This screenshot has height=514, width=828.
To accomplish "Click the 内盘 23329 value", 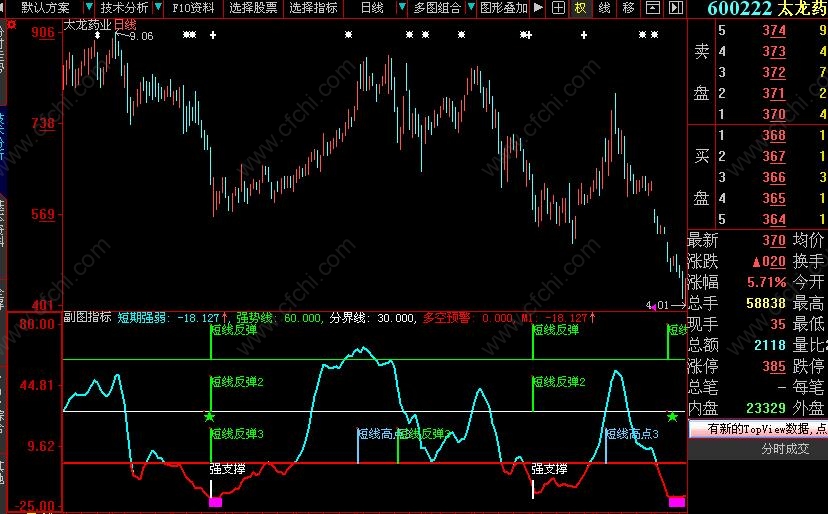I will pyautogui.click(x=766, y=408).
